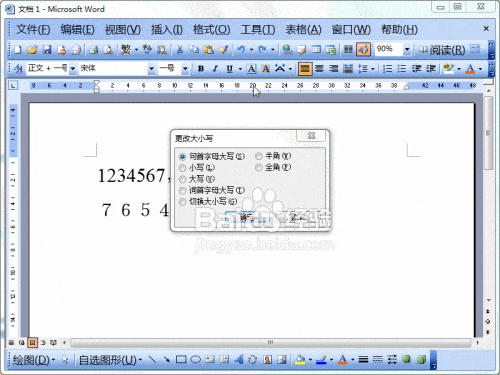Toggle Bold formatting
Viewport: 500px width, 375px height.
click(201, 69)
